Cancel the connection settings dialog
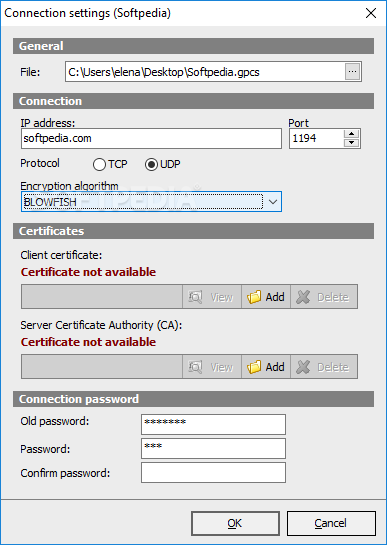The height and width of the screenshot is (545, 387). (331, 523)
